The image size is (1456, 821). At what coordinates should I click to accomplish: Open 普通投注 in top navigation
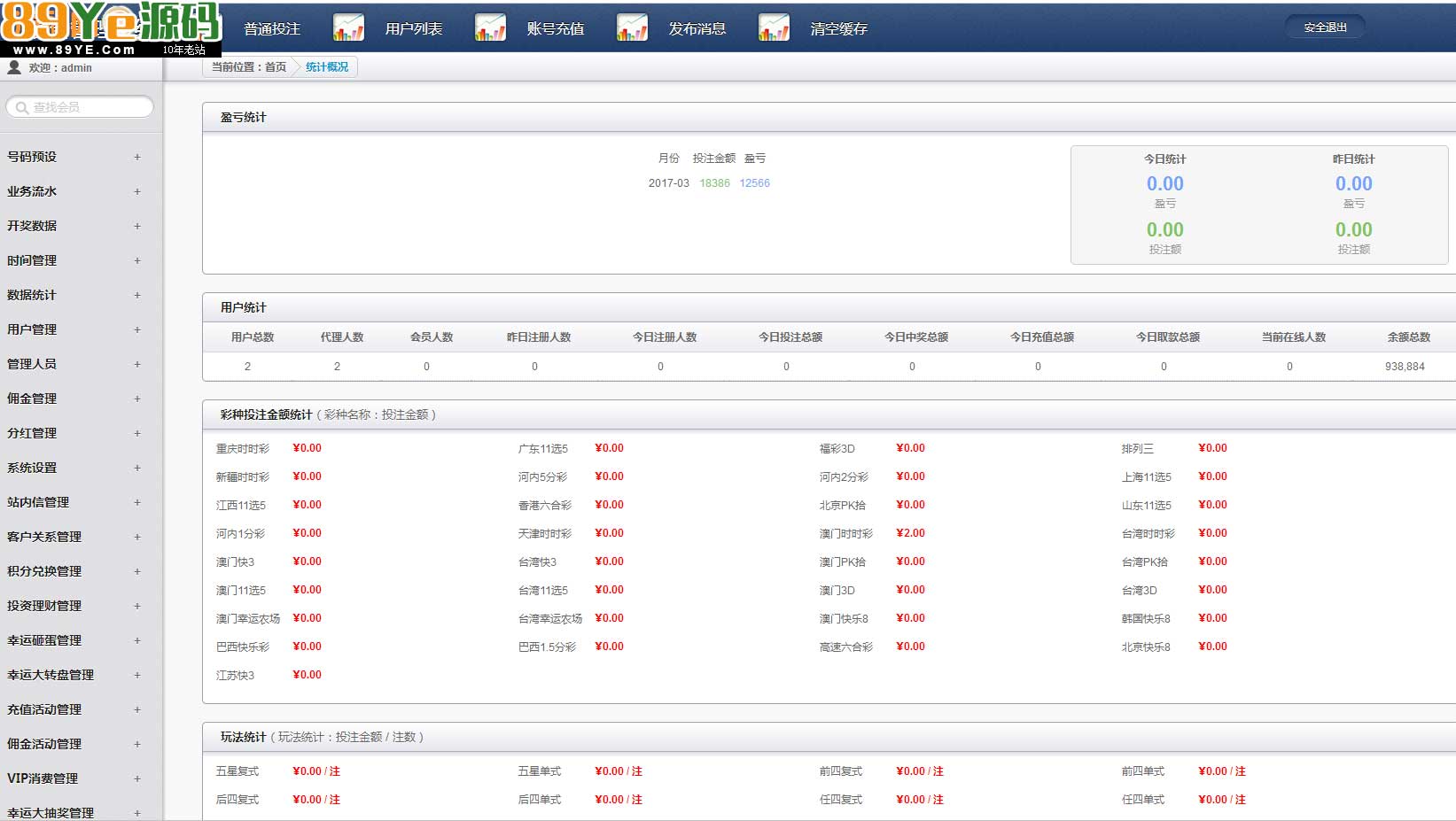click(272, 28)
